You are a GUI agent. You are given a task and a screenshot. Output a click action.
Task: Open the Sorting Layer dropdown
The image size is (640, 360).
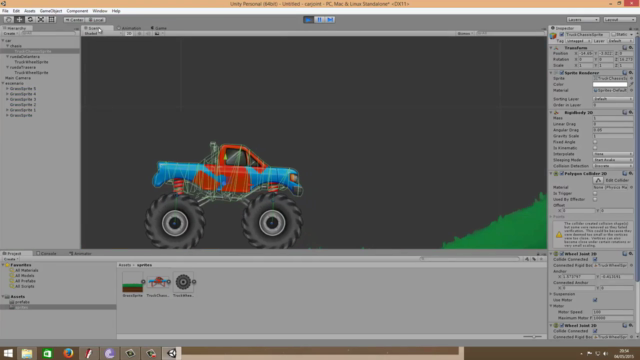click(613, 99)
